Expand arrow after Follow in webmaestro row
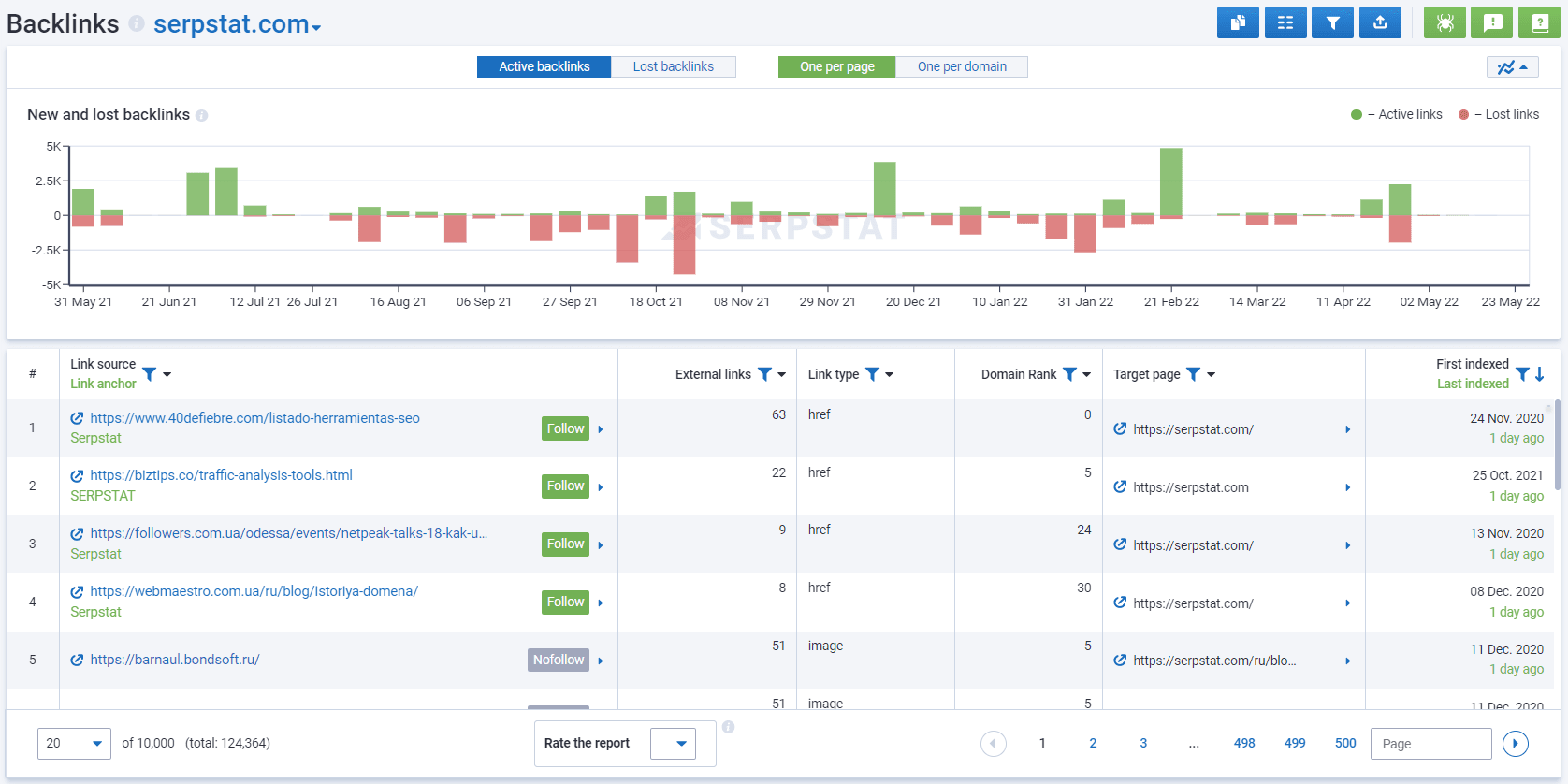Image resolution: width=1568 pixels, height=784 pixels. coord(601,603)
